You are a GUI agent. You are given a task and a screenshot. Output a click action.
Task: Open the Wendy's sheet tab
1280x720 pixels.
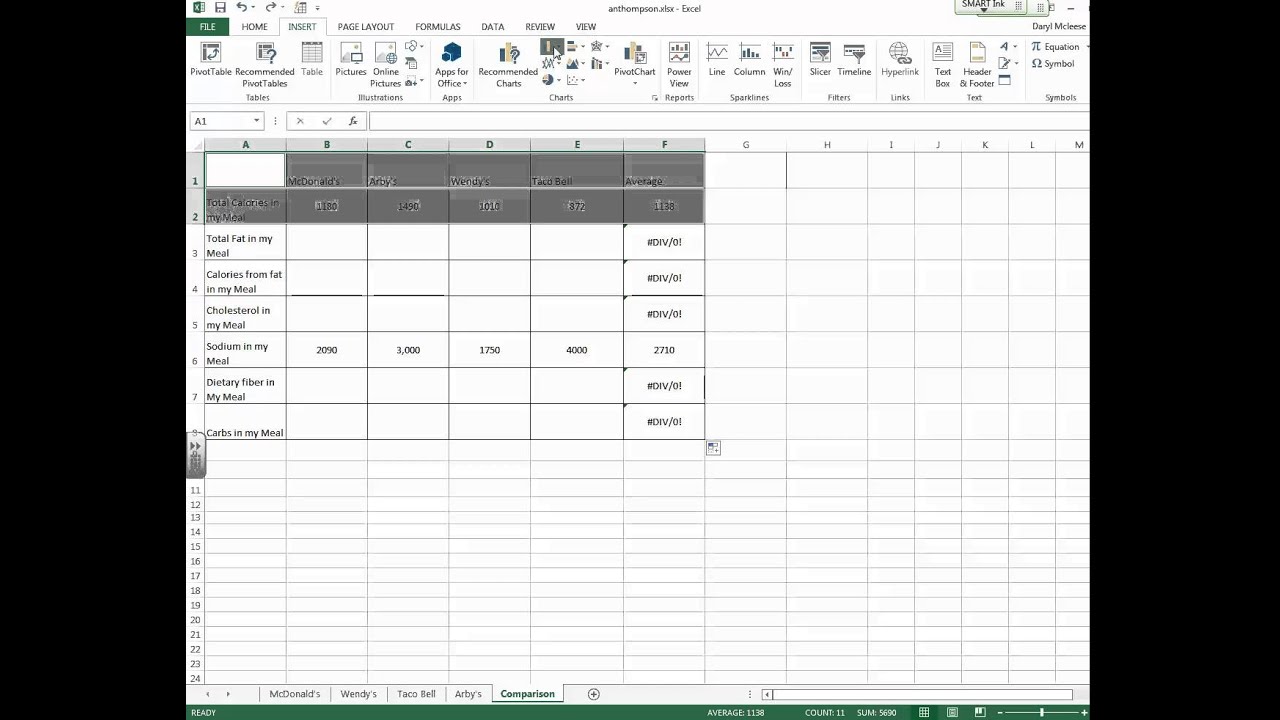(x=358, y=694)
